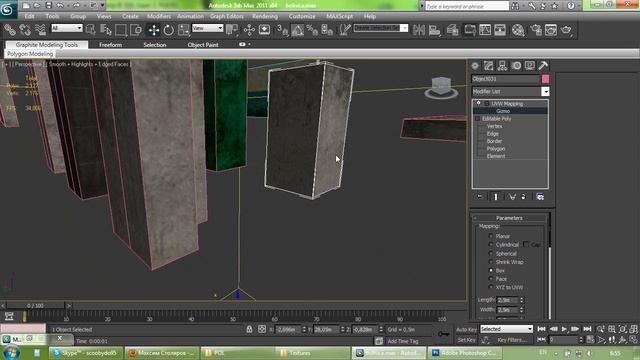
Task: Click the Select and Link tool
Action: [x=10, y=30]
